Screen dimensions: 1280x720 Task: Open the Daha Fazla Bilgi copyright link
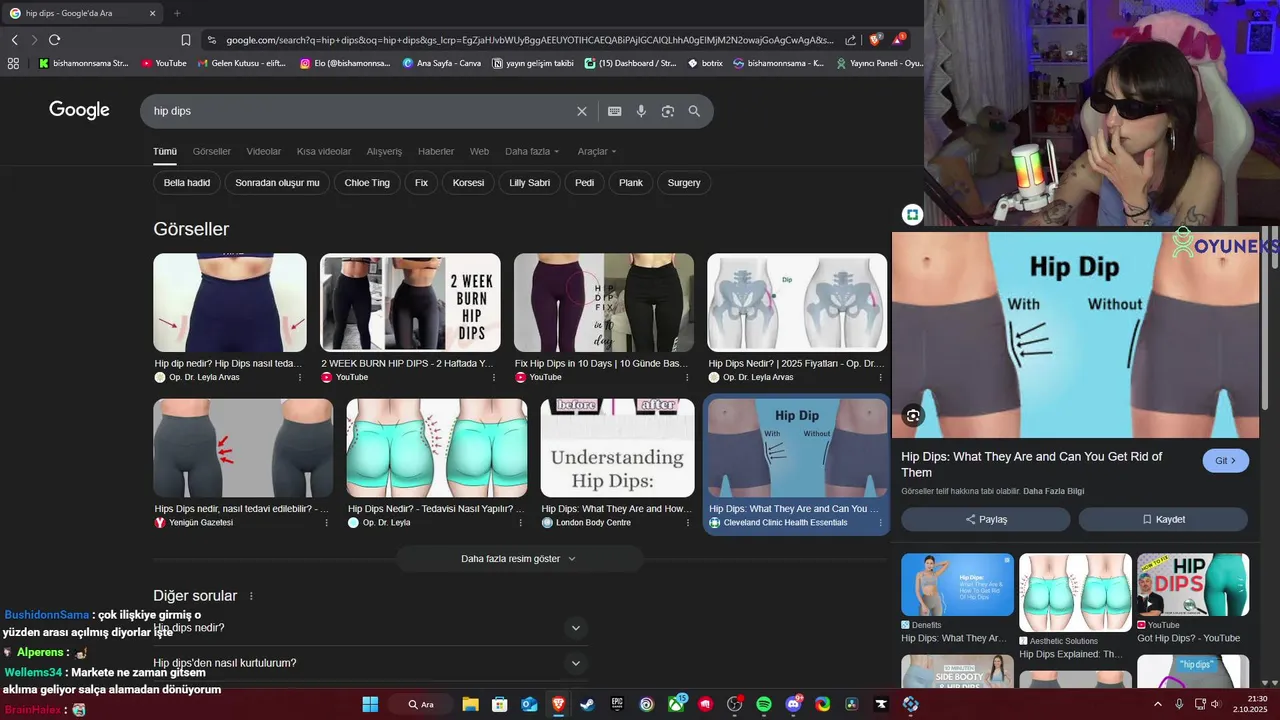pyautogui.click(x=1053, y=491)
